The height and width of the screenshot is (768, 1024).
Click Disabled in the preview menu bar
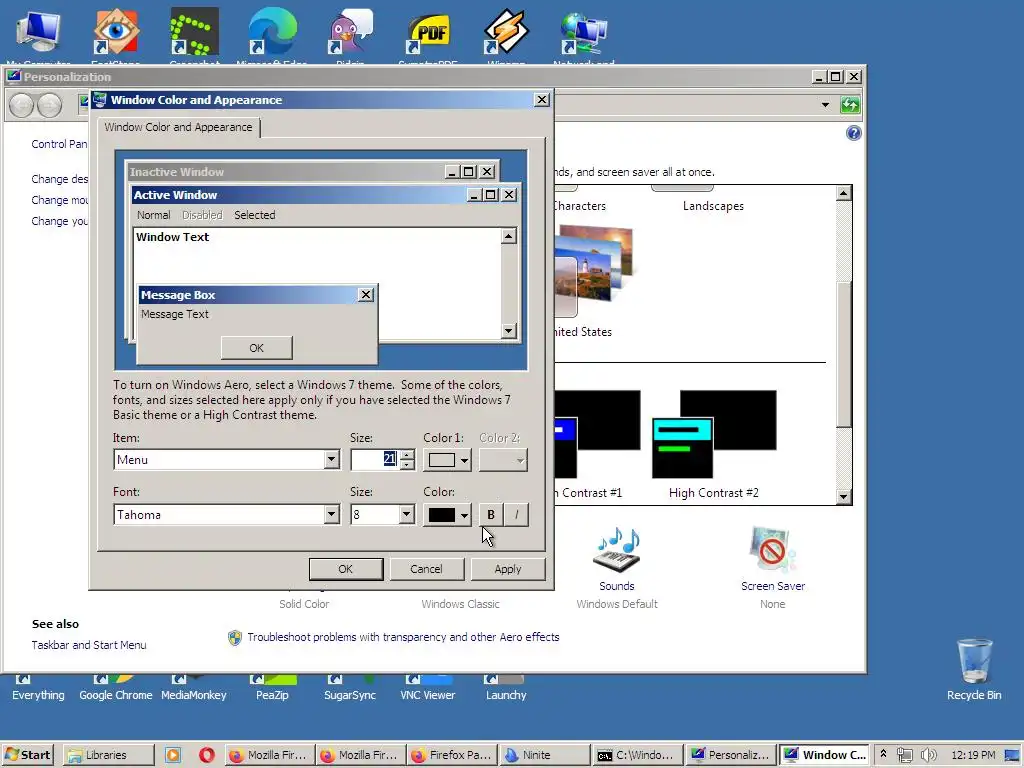(202, 215)
